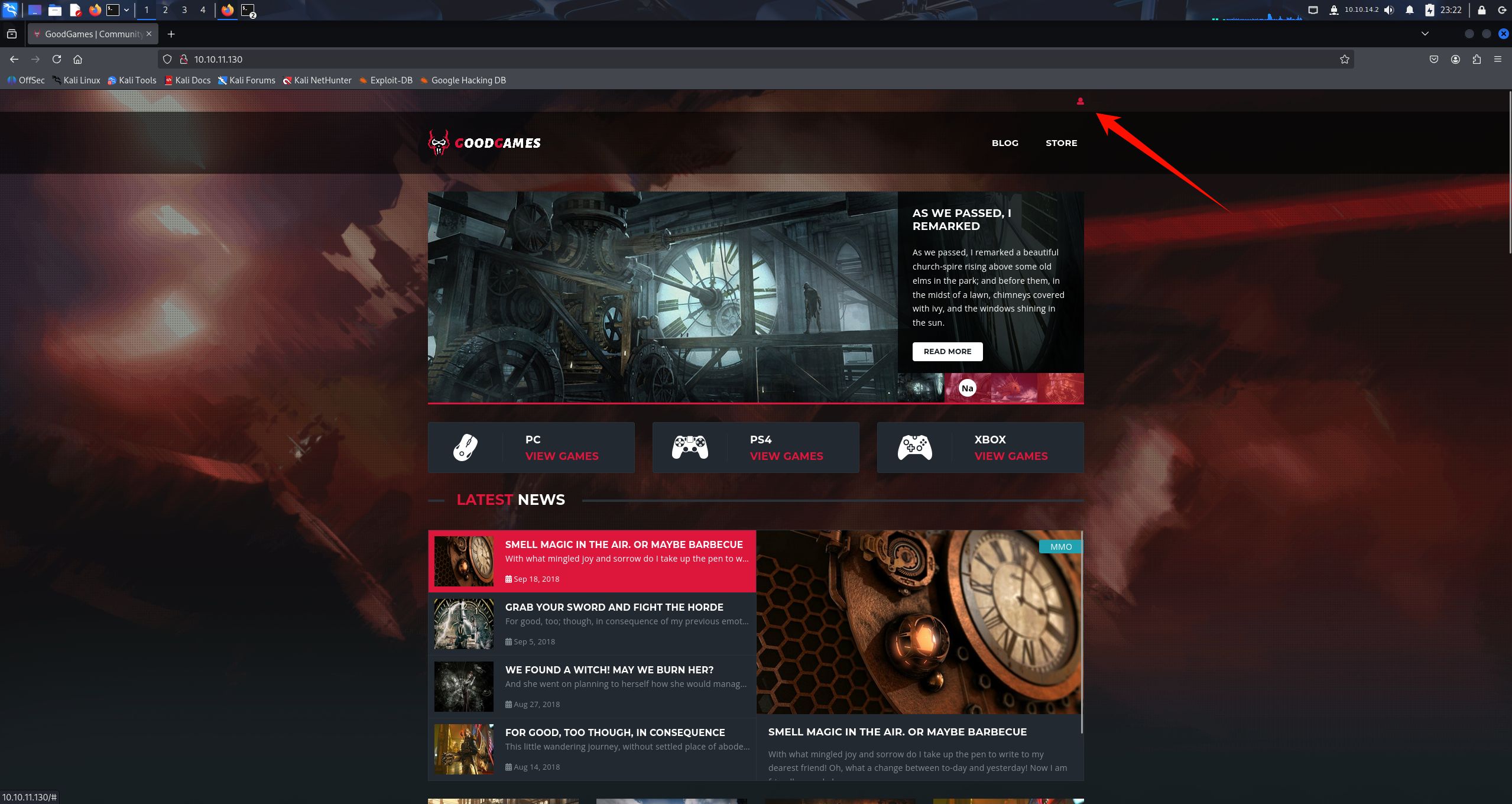This screenshot has width=1512, height=804.
Task: Reload the current page
Action: point(57,59)
